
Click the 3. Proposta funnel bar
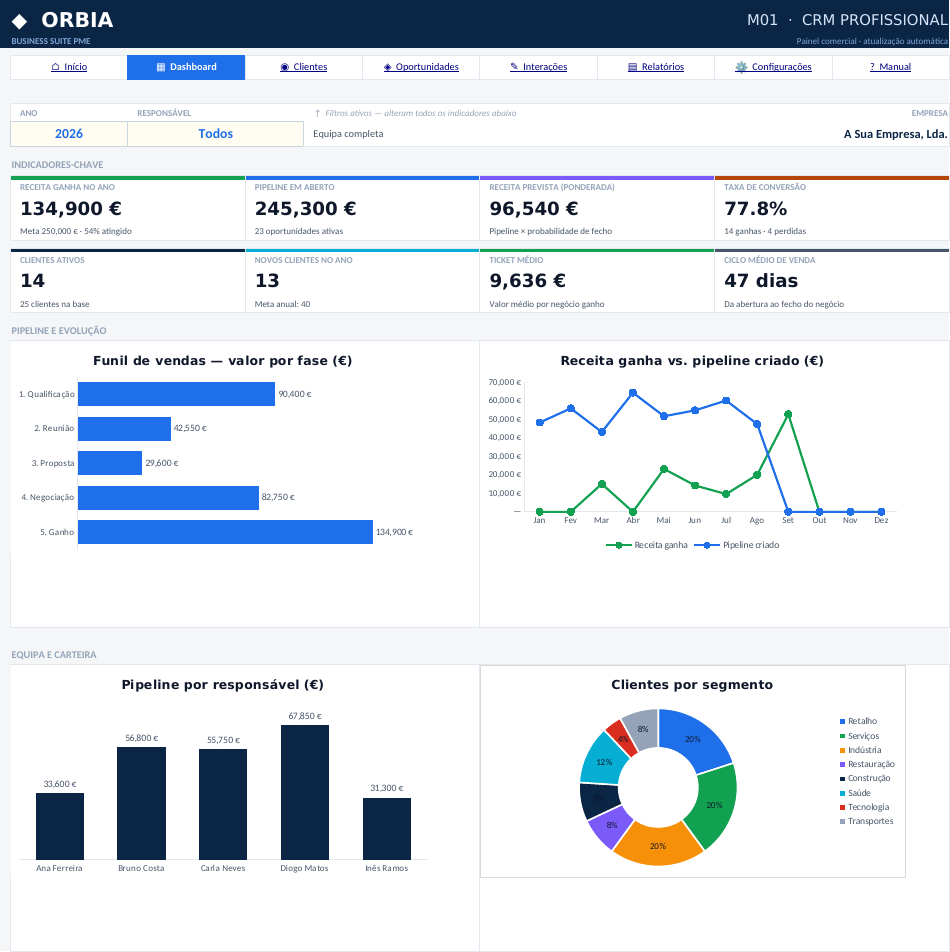pyautogui.click(x=110, y=463)
